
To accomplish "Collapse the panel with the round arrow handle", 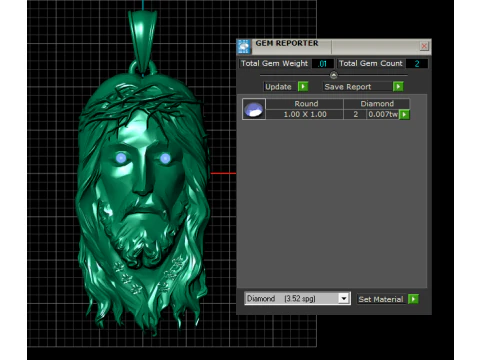I will click(334, 75).
